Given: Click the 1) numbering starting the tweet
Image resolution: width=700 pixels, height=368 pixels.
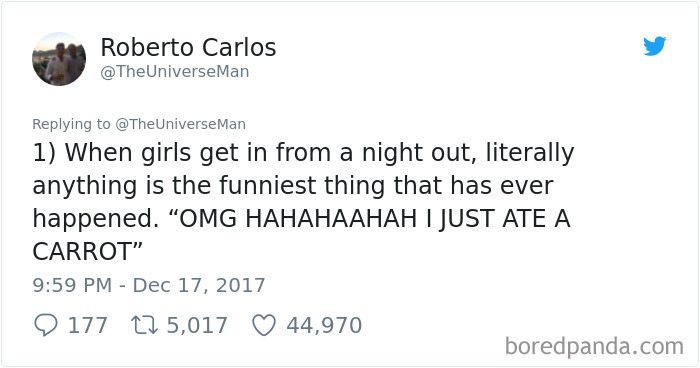Looking at the screenshot, I should 44,153.
